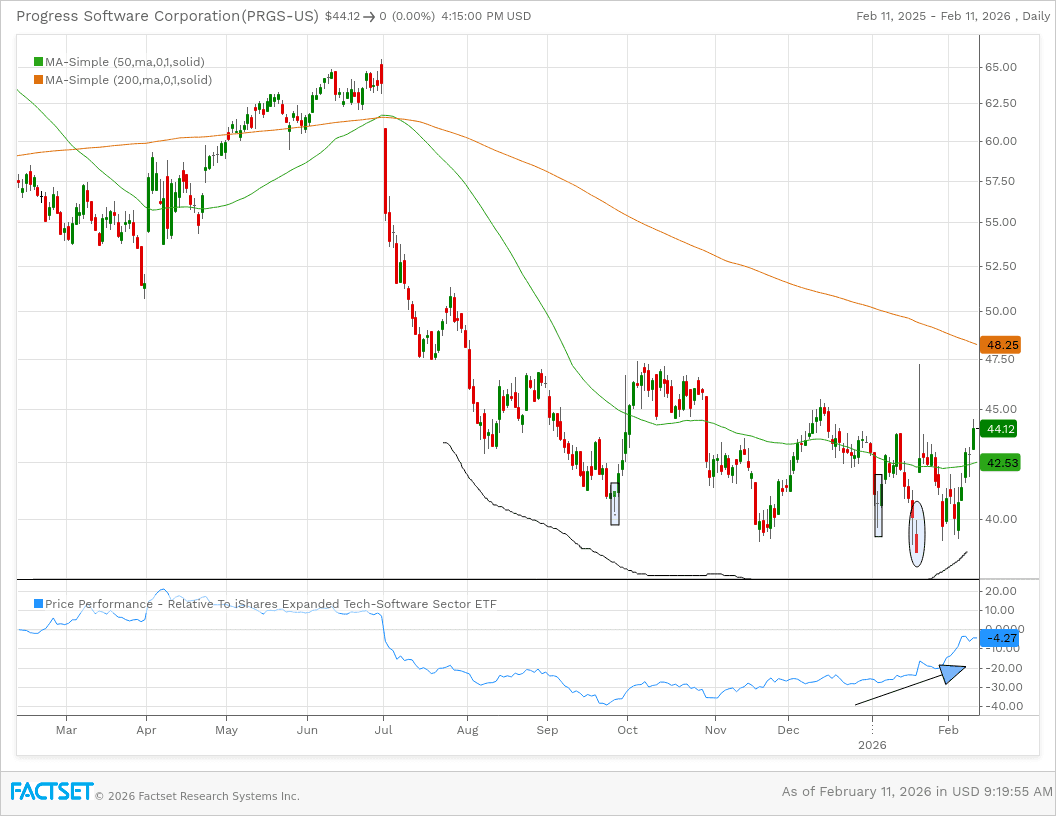
Task: Click the Apr month label on time axis
Action: click(x=146, y=730)
